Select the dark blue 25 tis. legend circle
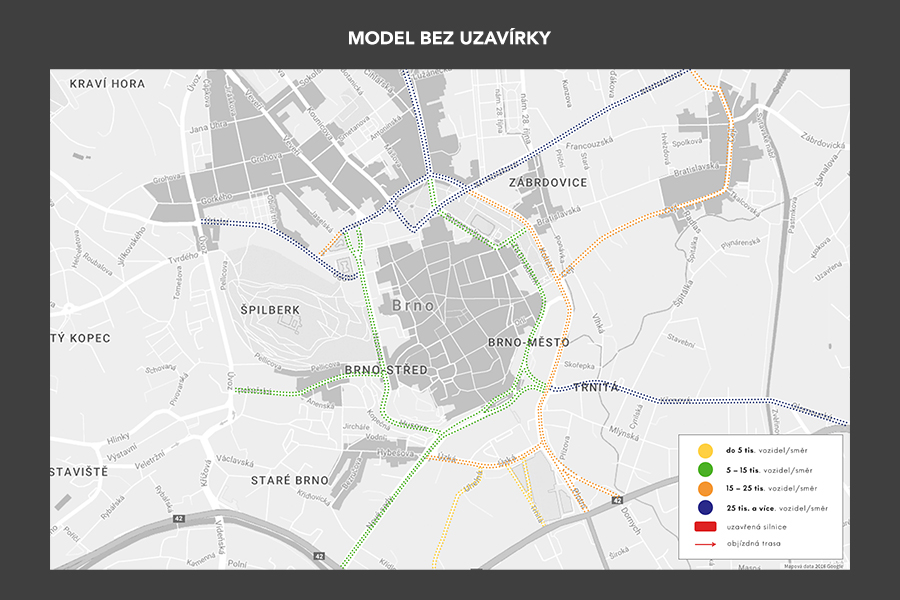 point(705,507)
